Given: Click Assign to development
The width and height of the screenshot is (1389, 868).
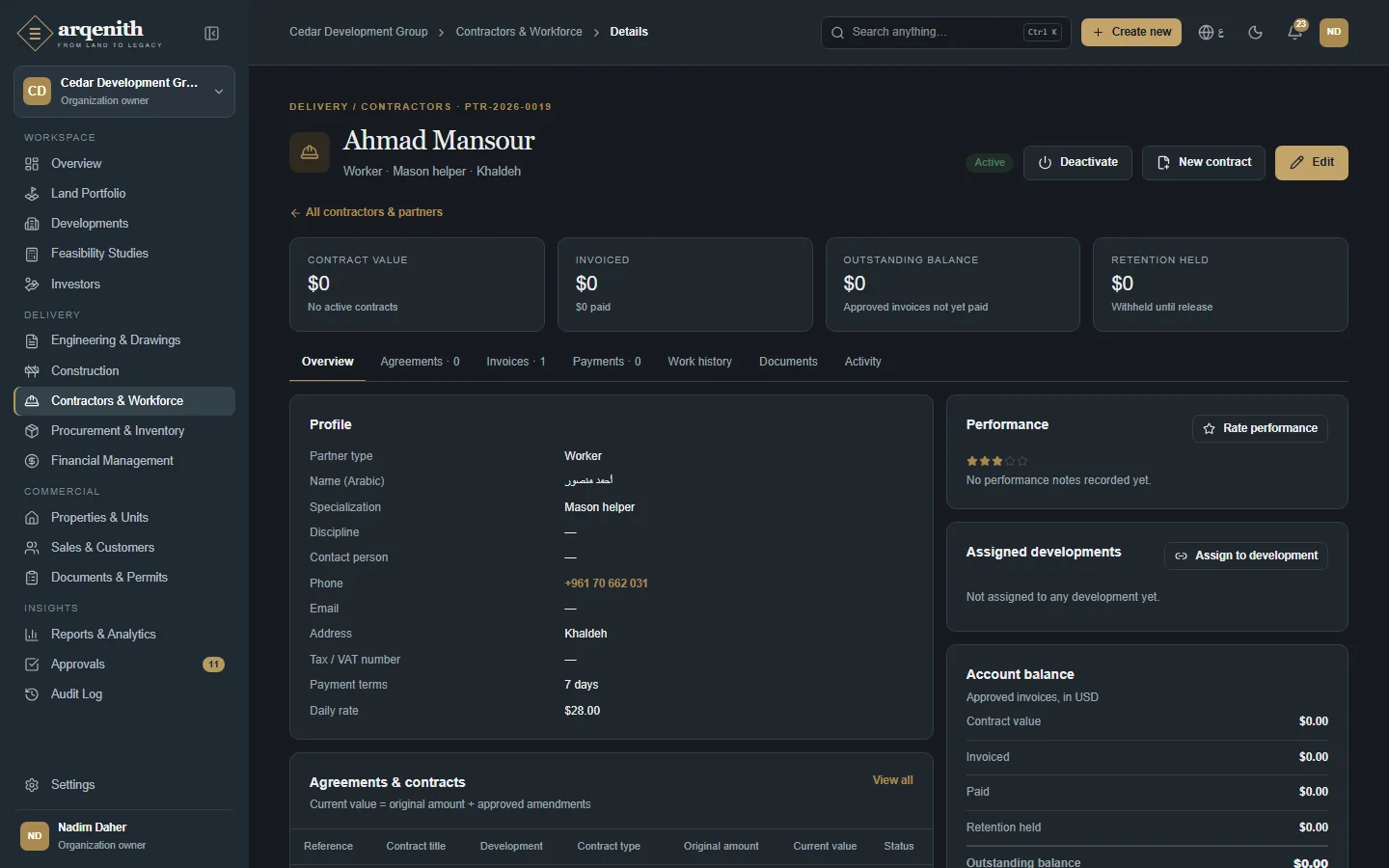Looking at the screenshot, I should (1246, 556).
